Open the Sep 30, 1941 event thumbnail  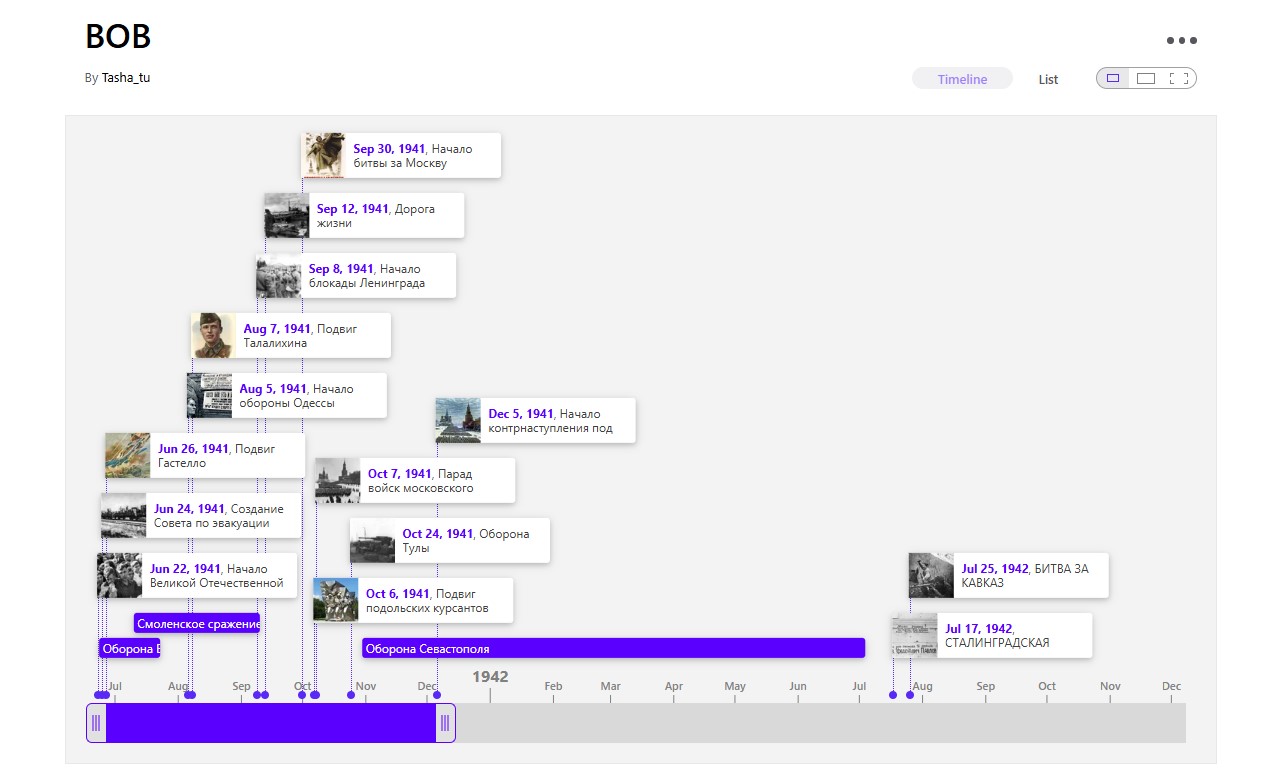(x=324, y=155)
